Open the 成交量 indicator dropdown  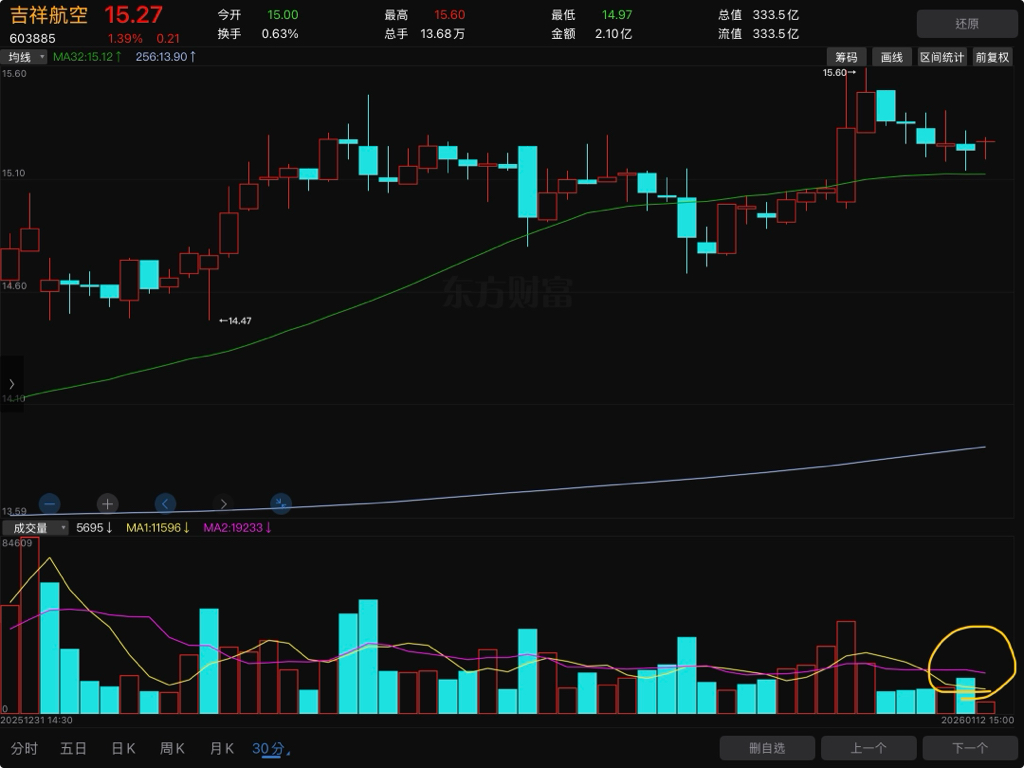click(x=35, y=528)
